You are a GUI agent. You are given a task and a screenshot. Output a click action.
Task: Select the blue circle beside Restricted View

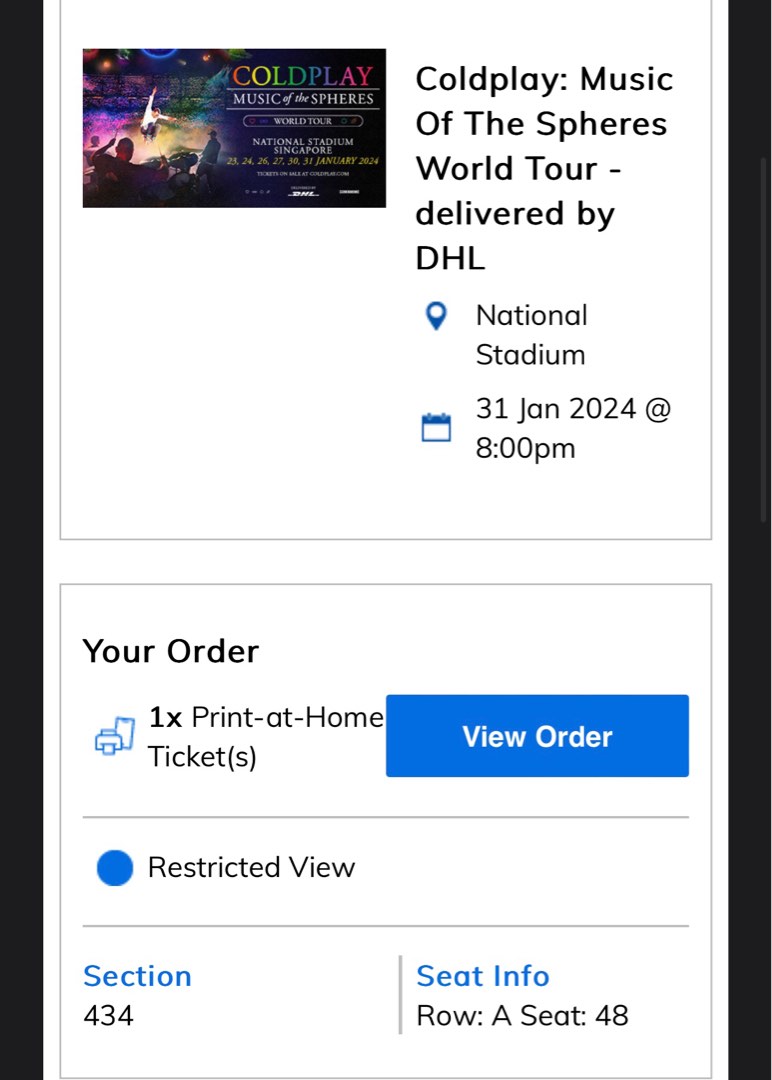tap(115, 867)
